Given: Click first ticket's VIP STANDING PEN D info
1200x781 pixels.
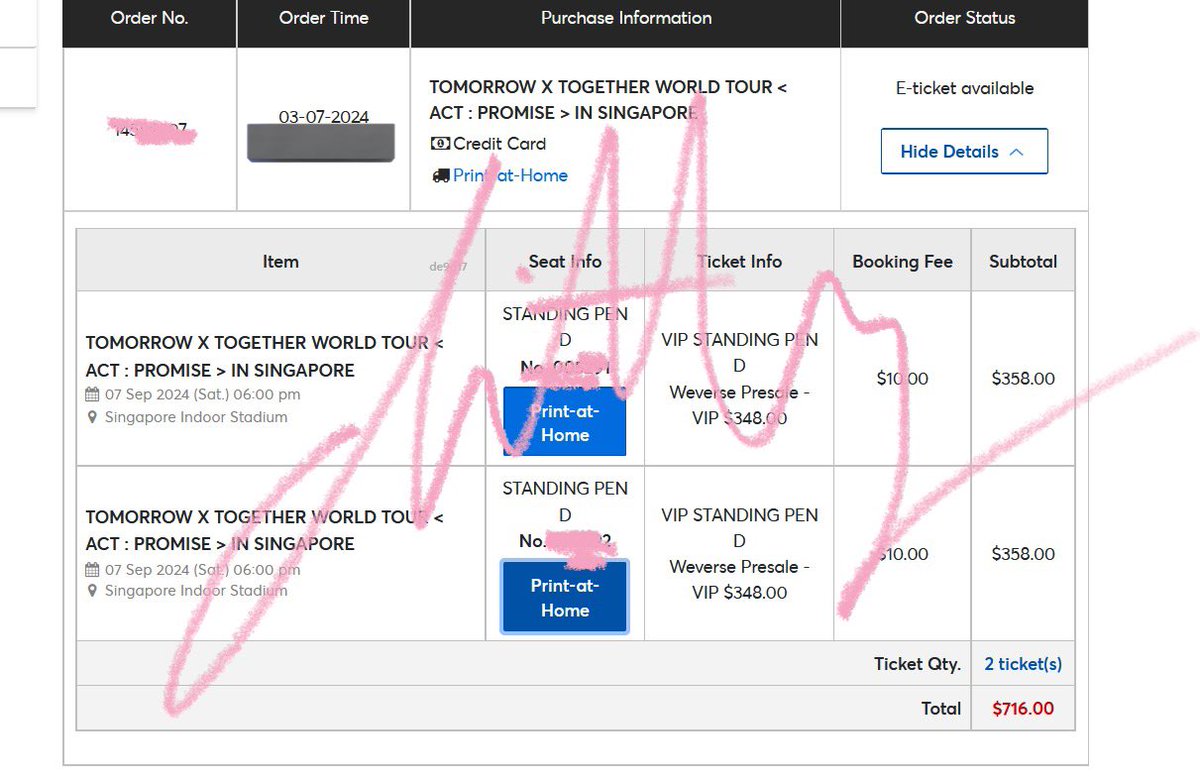Looking at the screenshot, I should [x=739, y=353].
